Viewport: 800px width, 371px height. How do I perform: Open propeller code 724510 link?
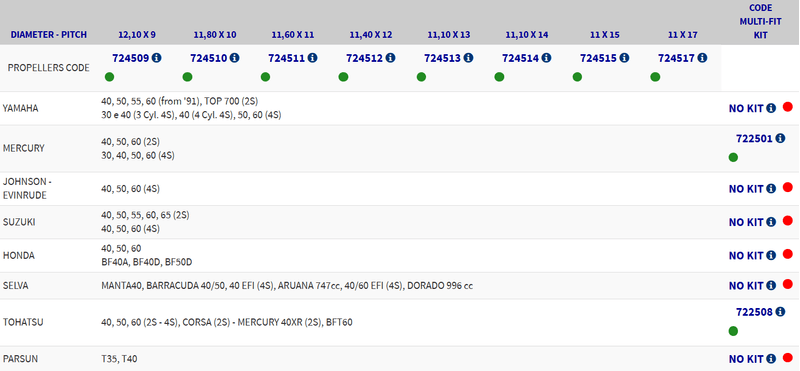point(209,58)
